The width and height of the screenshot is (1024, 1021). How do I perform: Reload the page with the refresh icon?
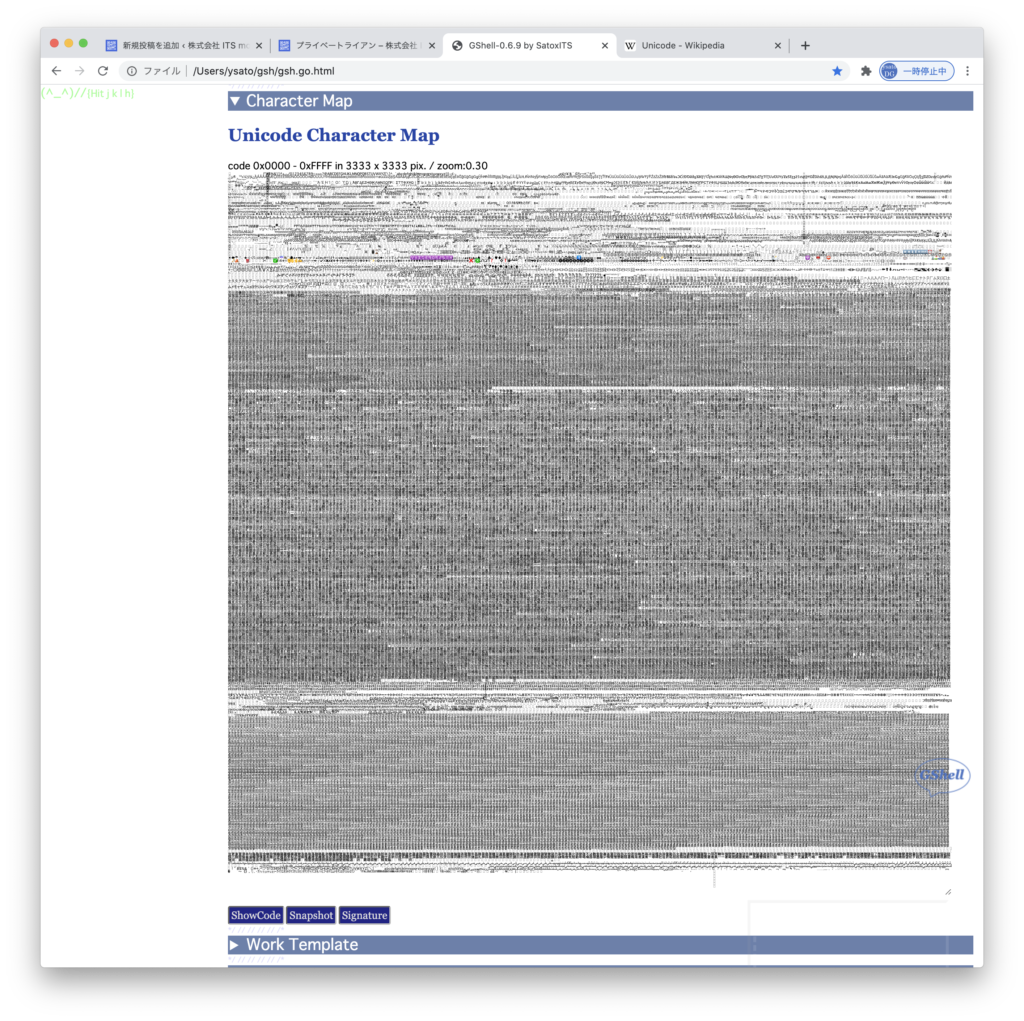pyautogui.click(x=102, y=71)
